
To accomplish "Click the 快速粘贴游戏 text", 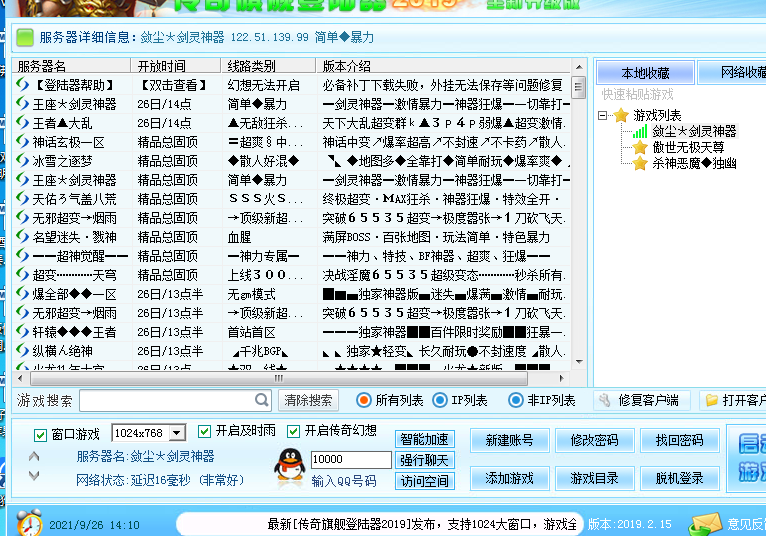I will point(638,94).
